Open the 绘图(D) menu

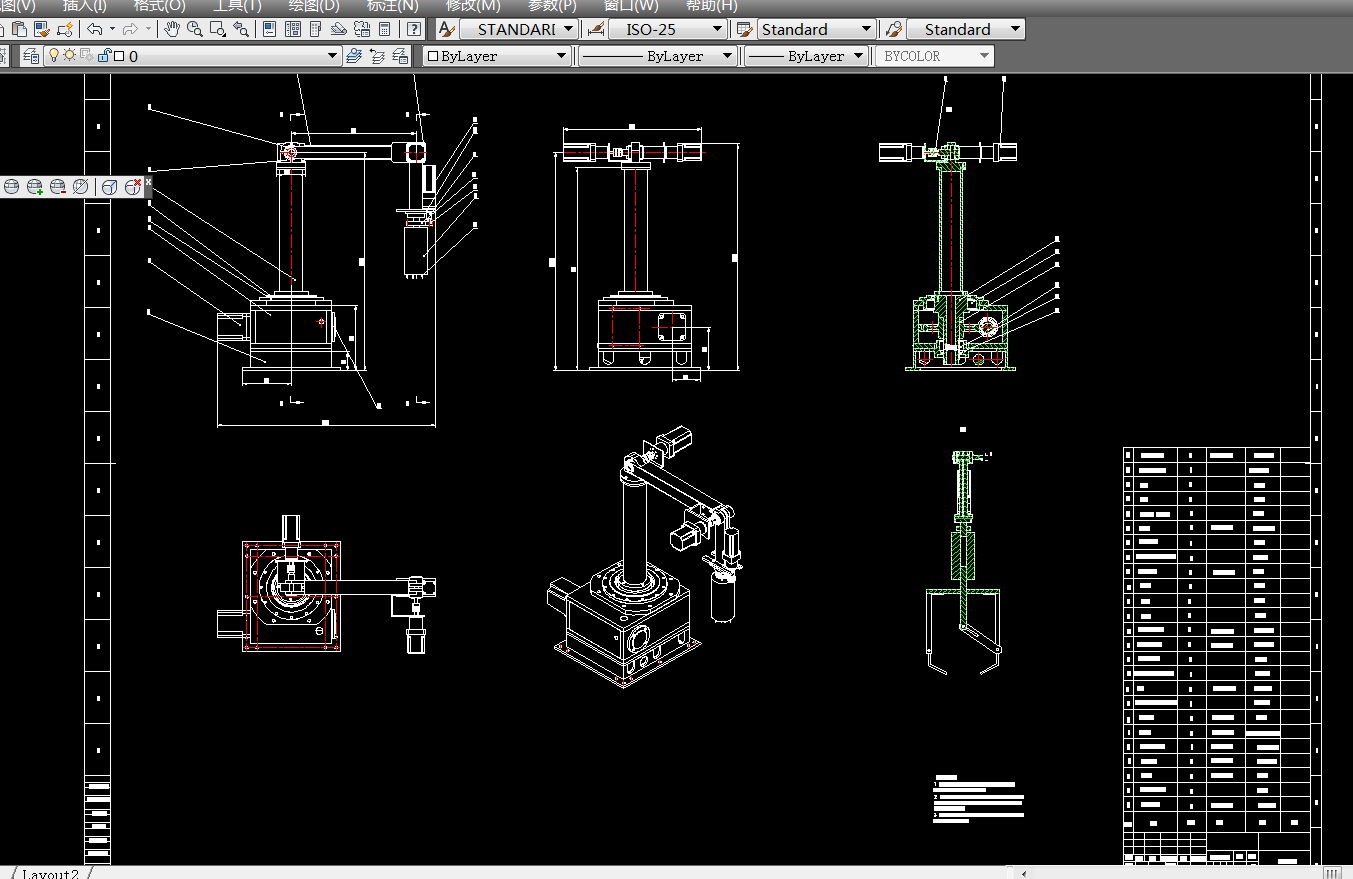click(x=314, y=5)
